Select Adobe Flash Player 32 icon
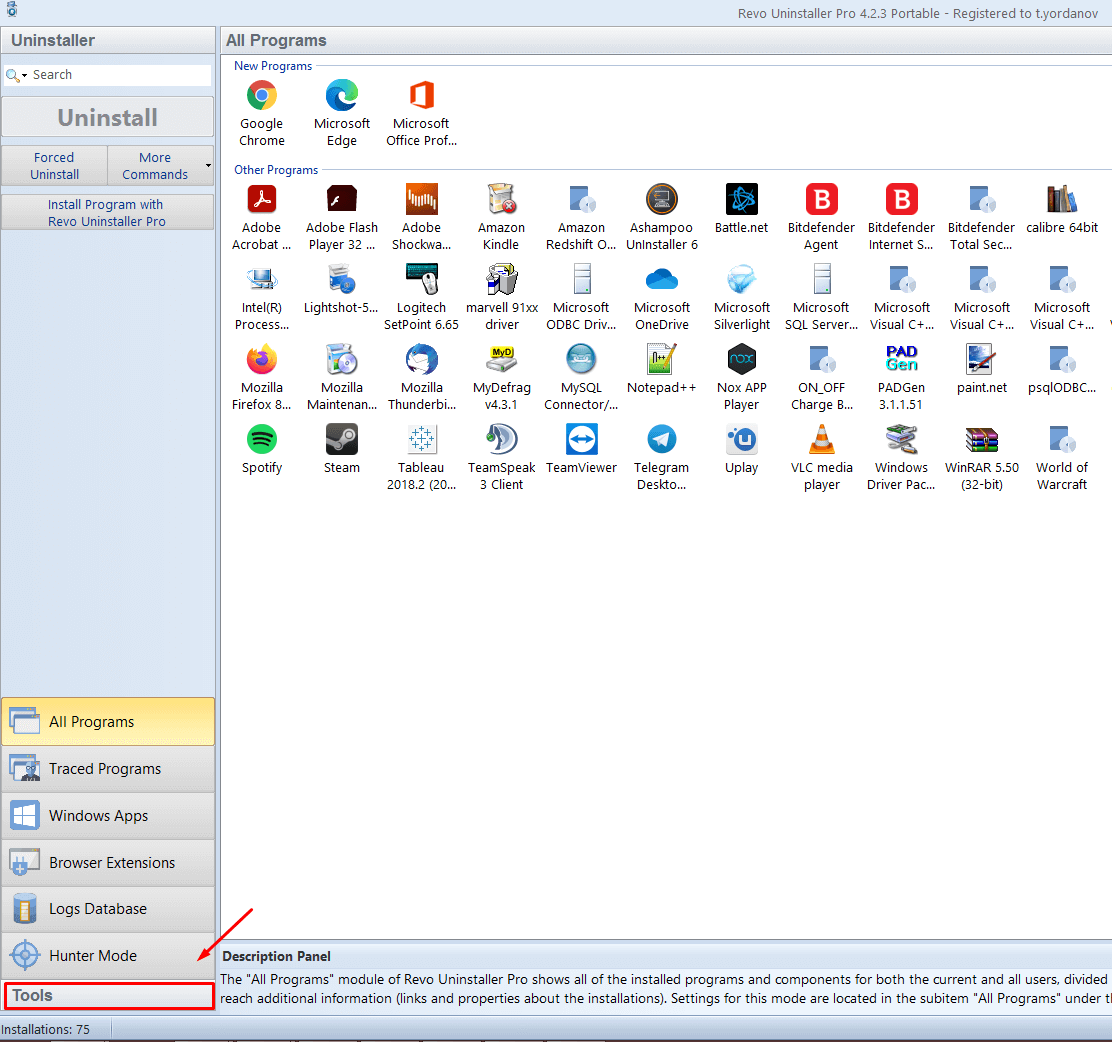1112x1042 pixels. pyautogui.click(x=342, y=199)
